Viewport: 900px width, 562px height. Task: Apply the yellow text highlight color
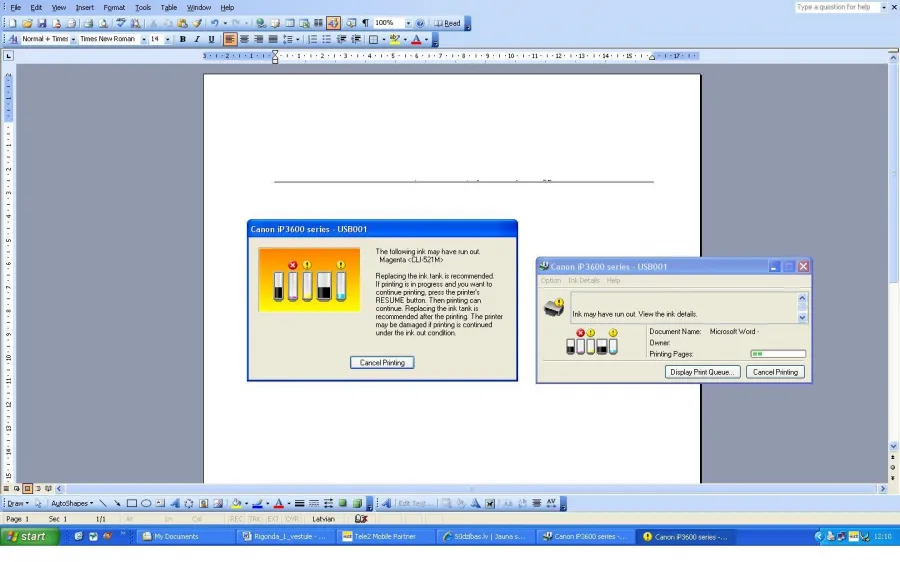click(395, 39)
